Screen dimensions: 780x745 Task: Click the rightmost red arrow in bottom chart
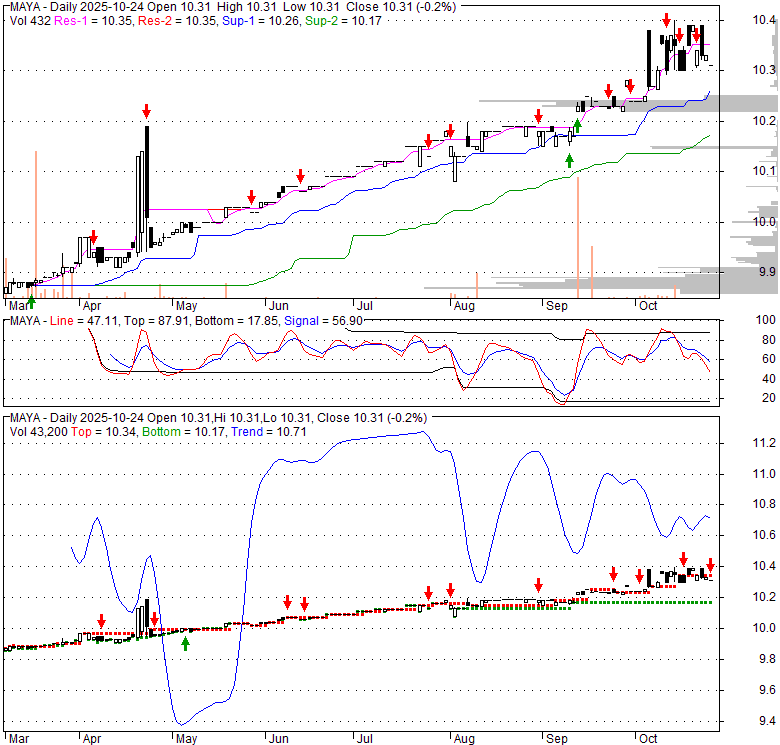[710, 565]
